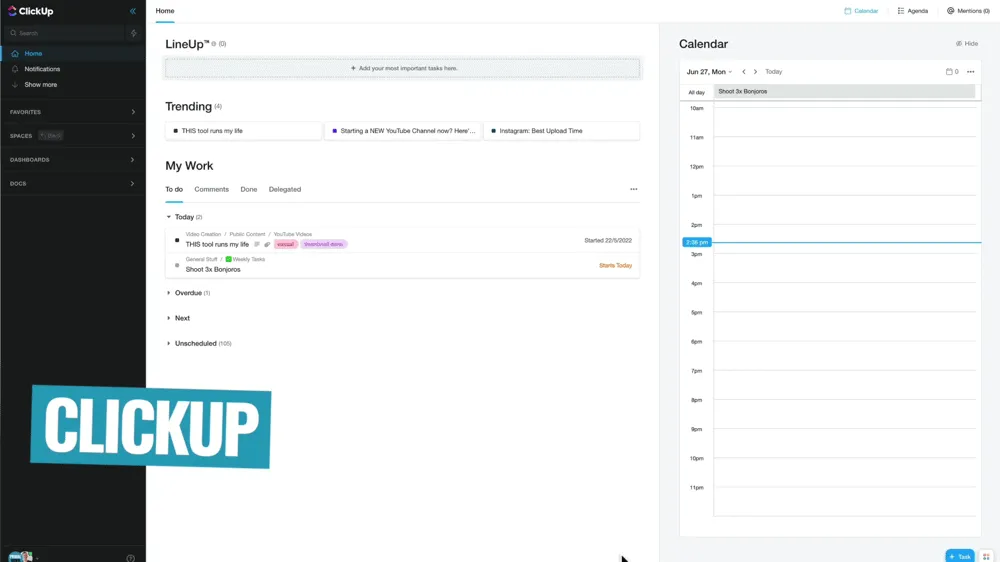This screenshot has width=1000, height=562.
Task: Click the sidebar Search field
Action: point(65,33)
